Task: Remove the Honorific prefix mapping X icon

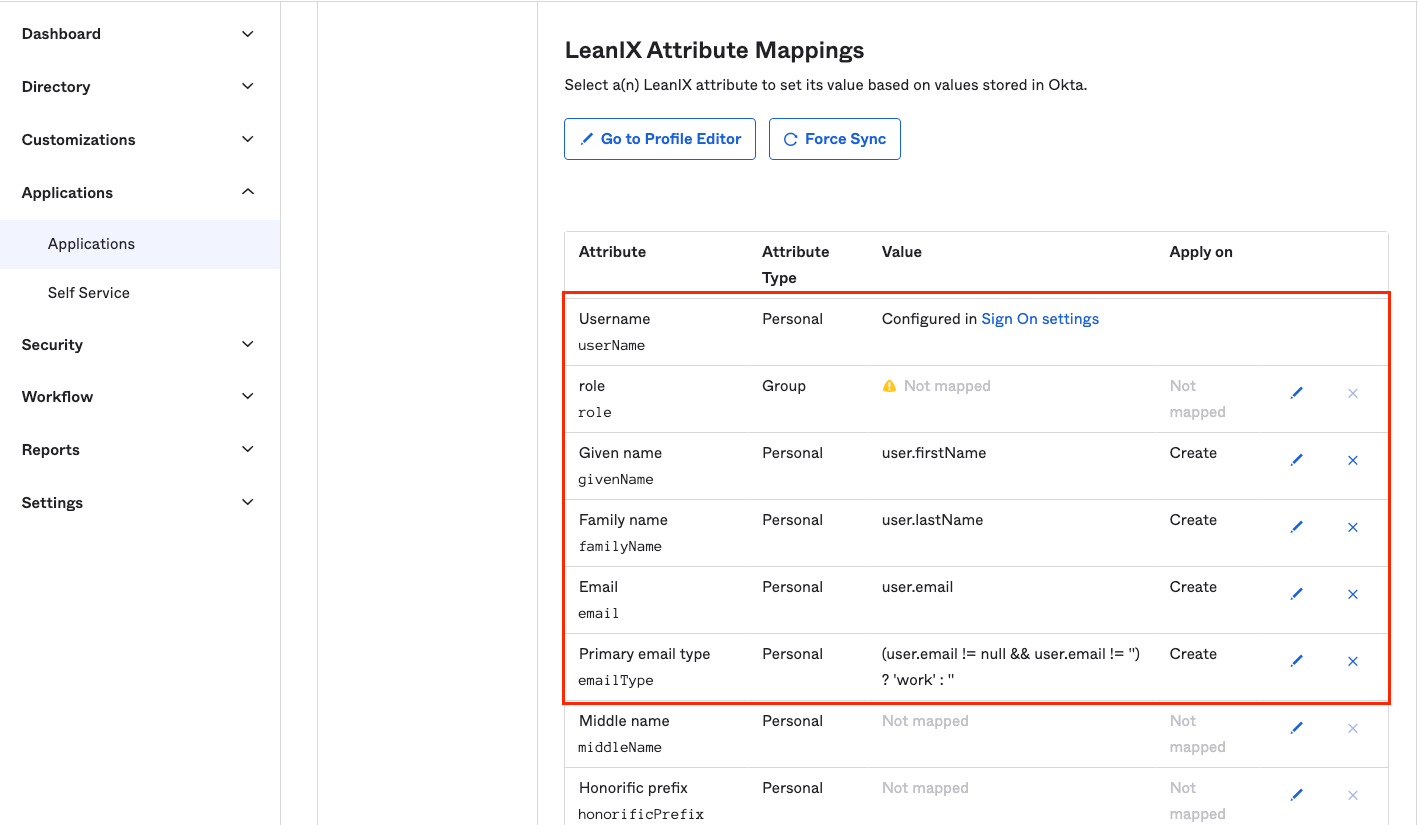Action: click(x=1353, y=796)
